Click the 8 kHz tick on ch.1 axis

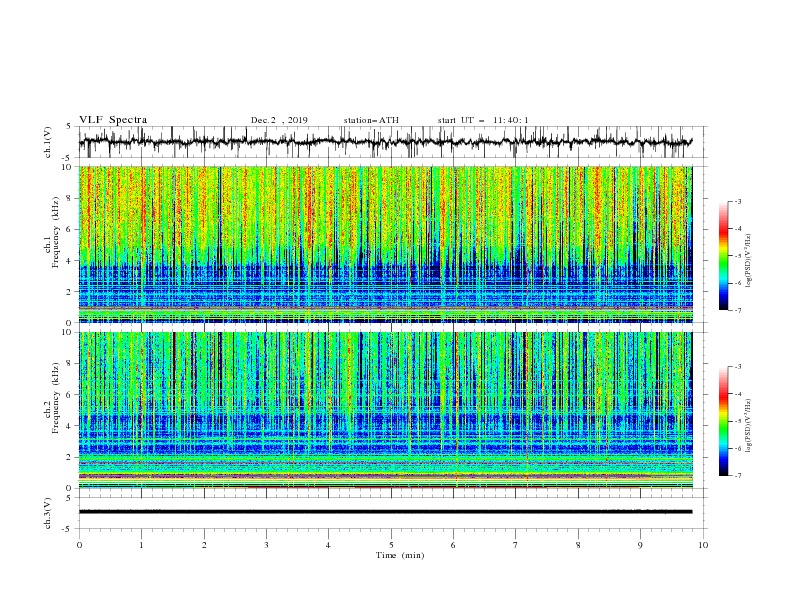pos(70,198)
